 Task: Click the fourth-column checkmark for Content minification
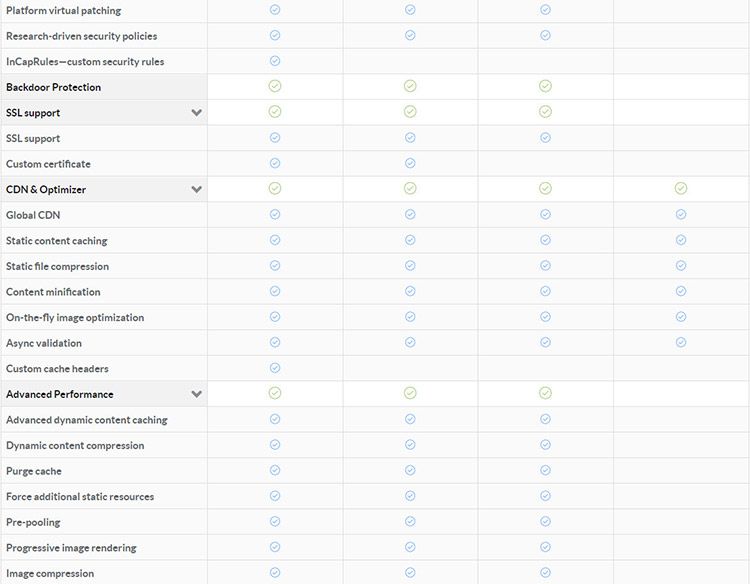click(x=681, y=291)
